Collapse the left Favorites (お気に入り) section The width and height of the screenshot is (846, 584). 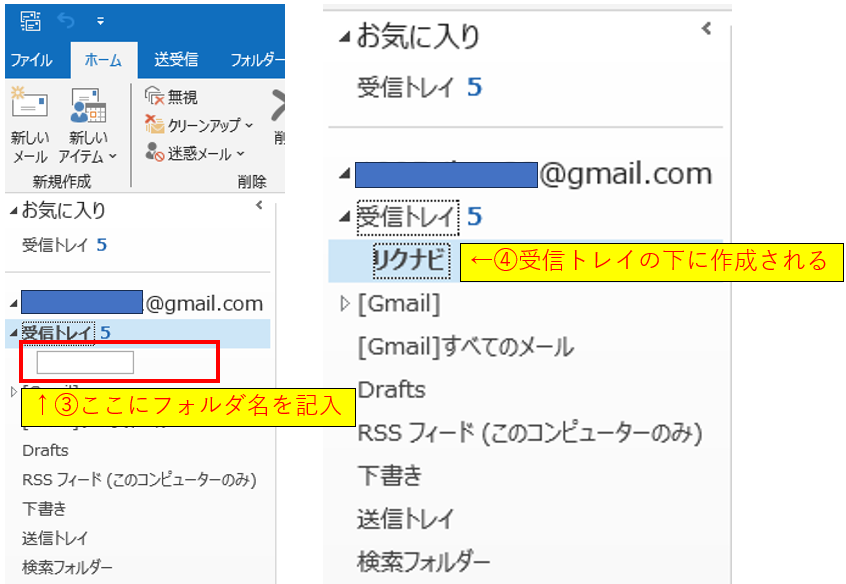tap(12, 212)
